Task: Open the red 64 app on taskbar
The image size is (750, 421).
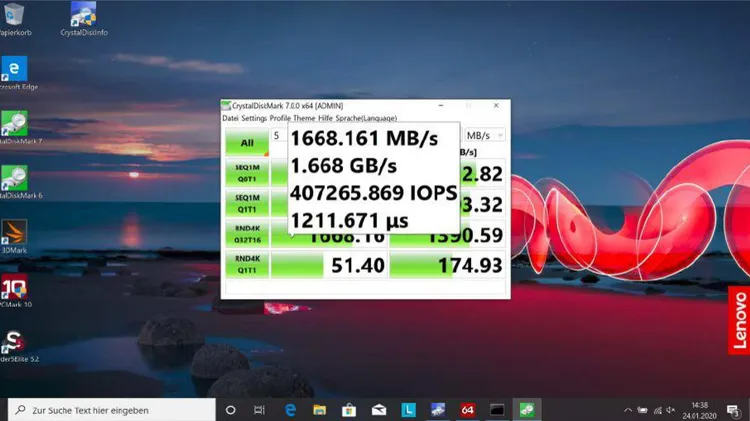Action: point(467,410)
